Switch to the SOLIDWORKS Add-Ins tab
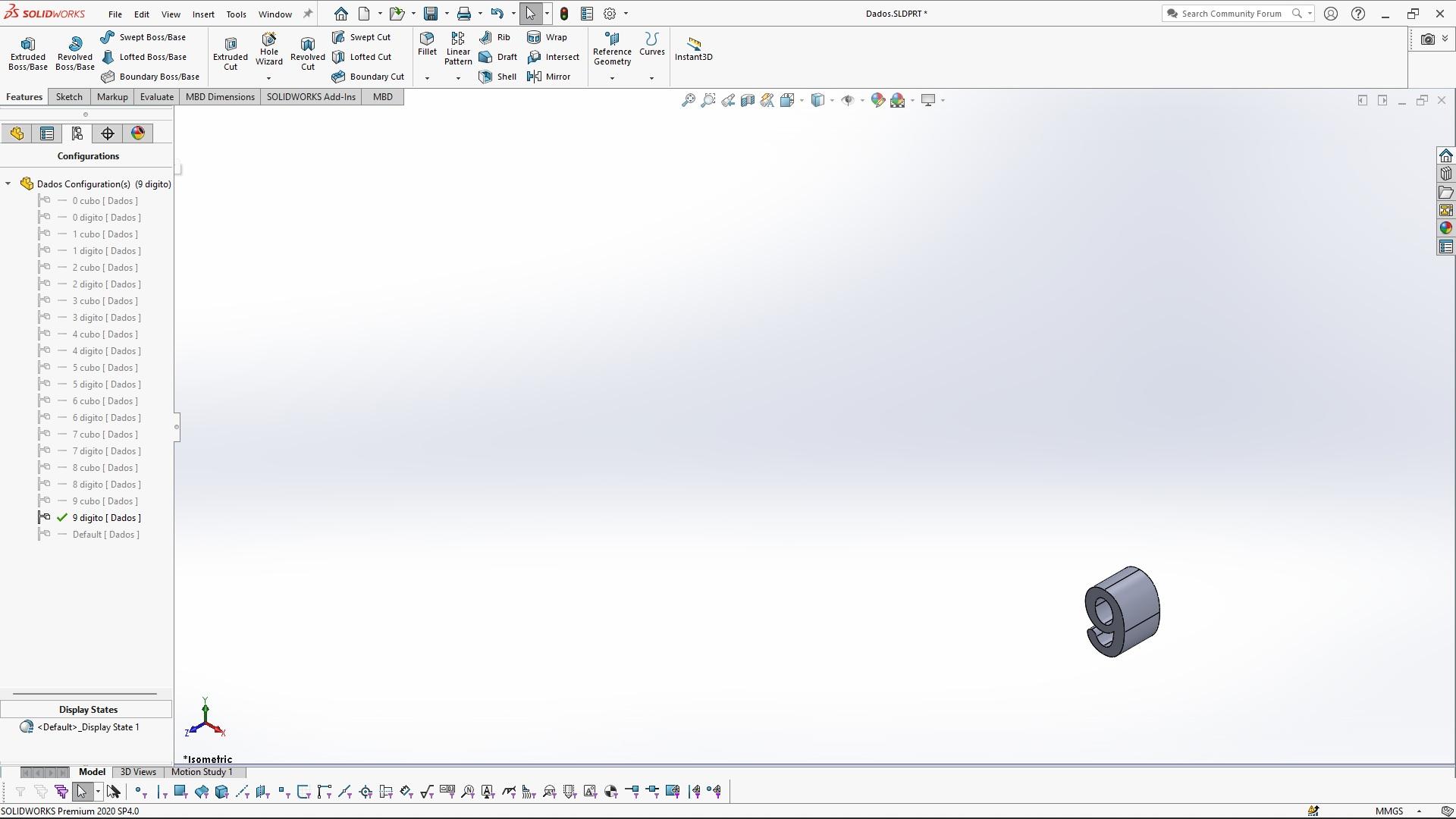1456x819 pixels. point(311,97)
